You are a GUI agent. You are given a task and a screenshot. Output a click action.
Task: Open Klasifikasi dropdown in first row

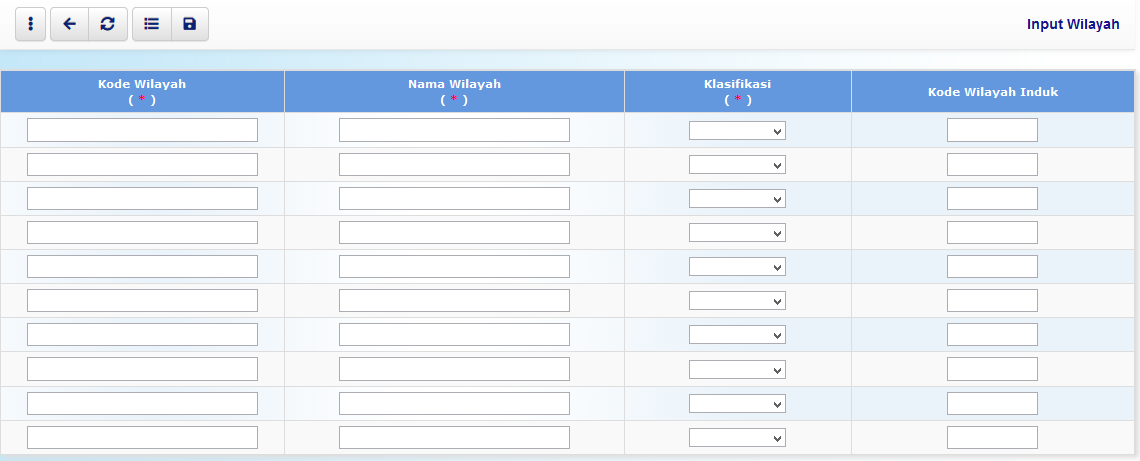pos(737,131)
